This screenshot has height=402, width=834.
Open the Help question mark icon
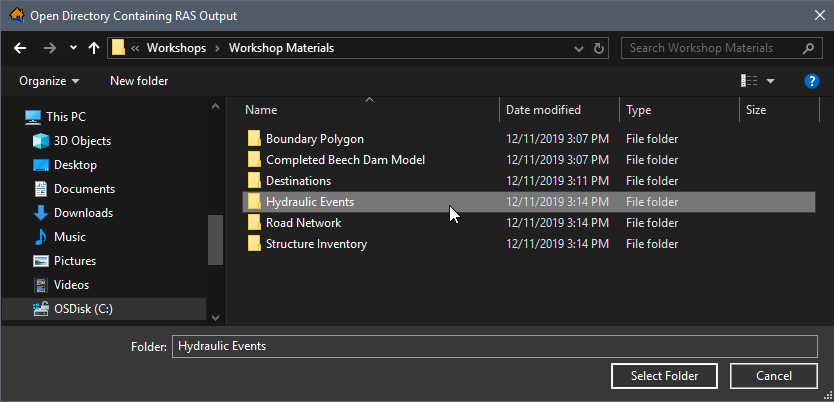(812, 81)
